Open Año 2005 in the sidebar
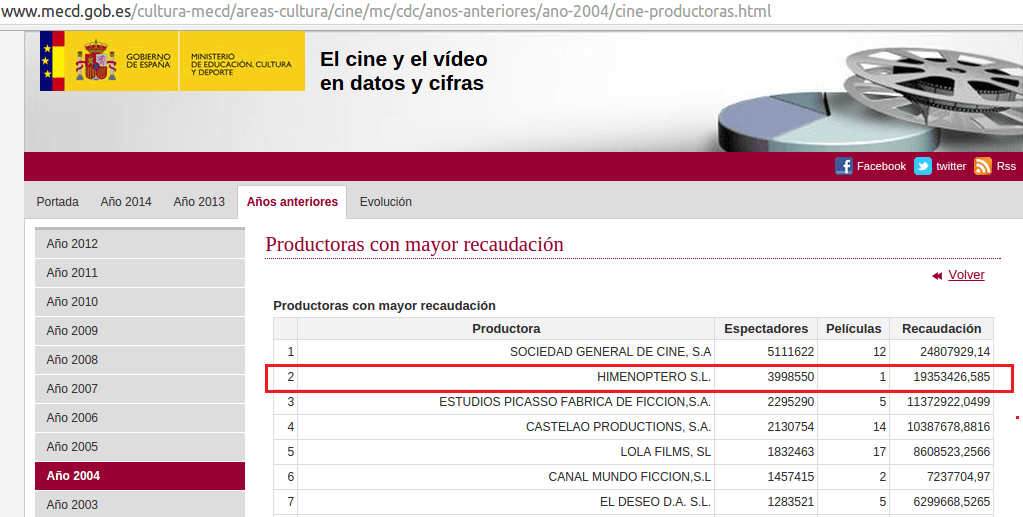1023x517 pixels. click(x=72, y=447)
